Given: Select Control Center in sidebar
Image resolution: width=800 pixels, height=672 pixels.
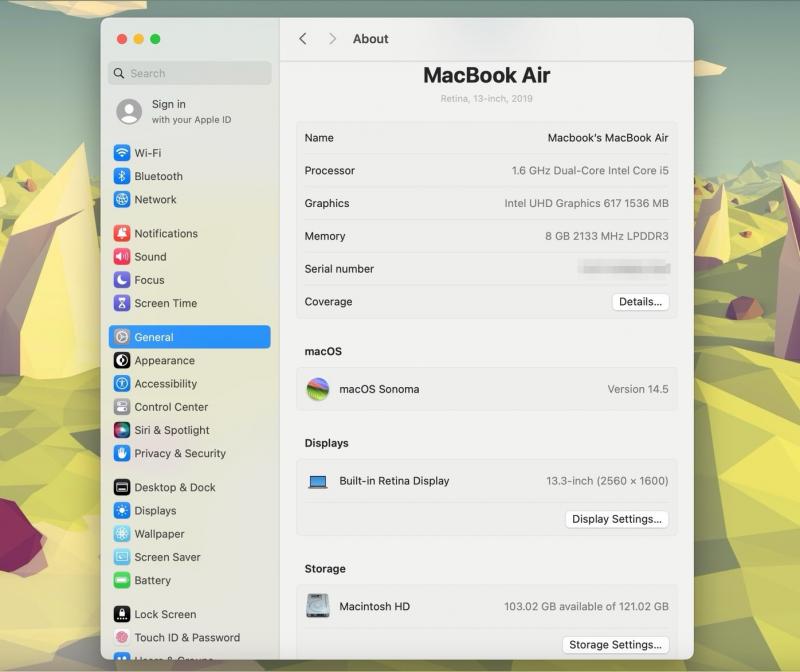Looking at the screenshot, I should (x=171, y=407).
